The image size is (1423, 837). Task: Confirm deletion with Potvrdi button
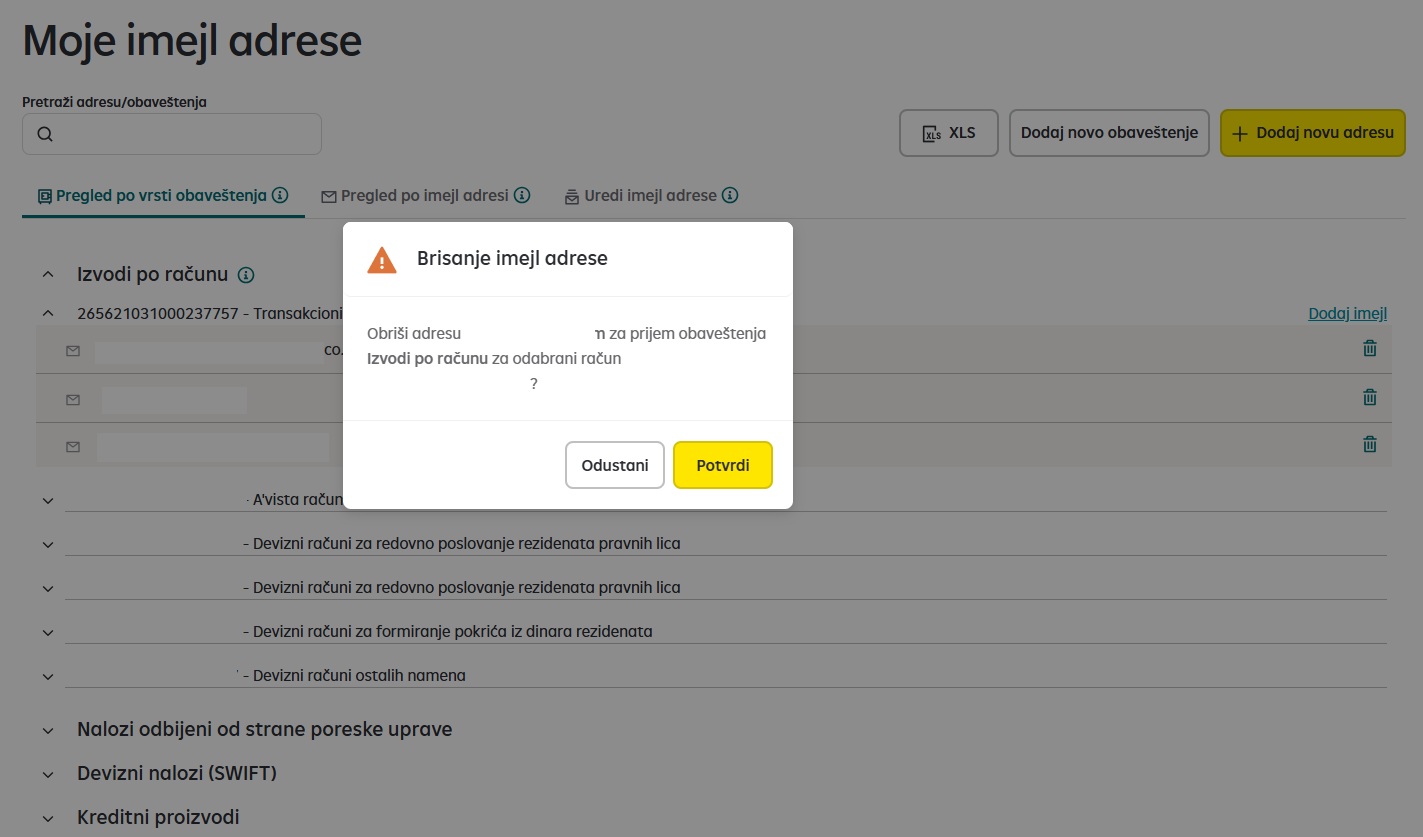[723, 465]
